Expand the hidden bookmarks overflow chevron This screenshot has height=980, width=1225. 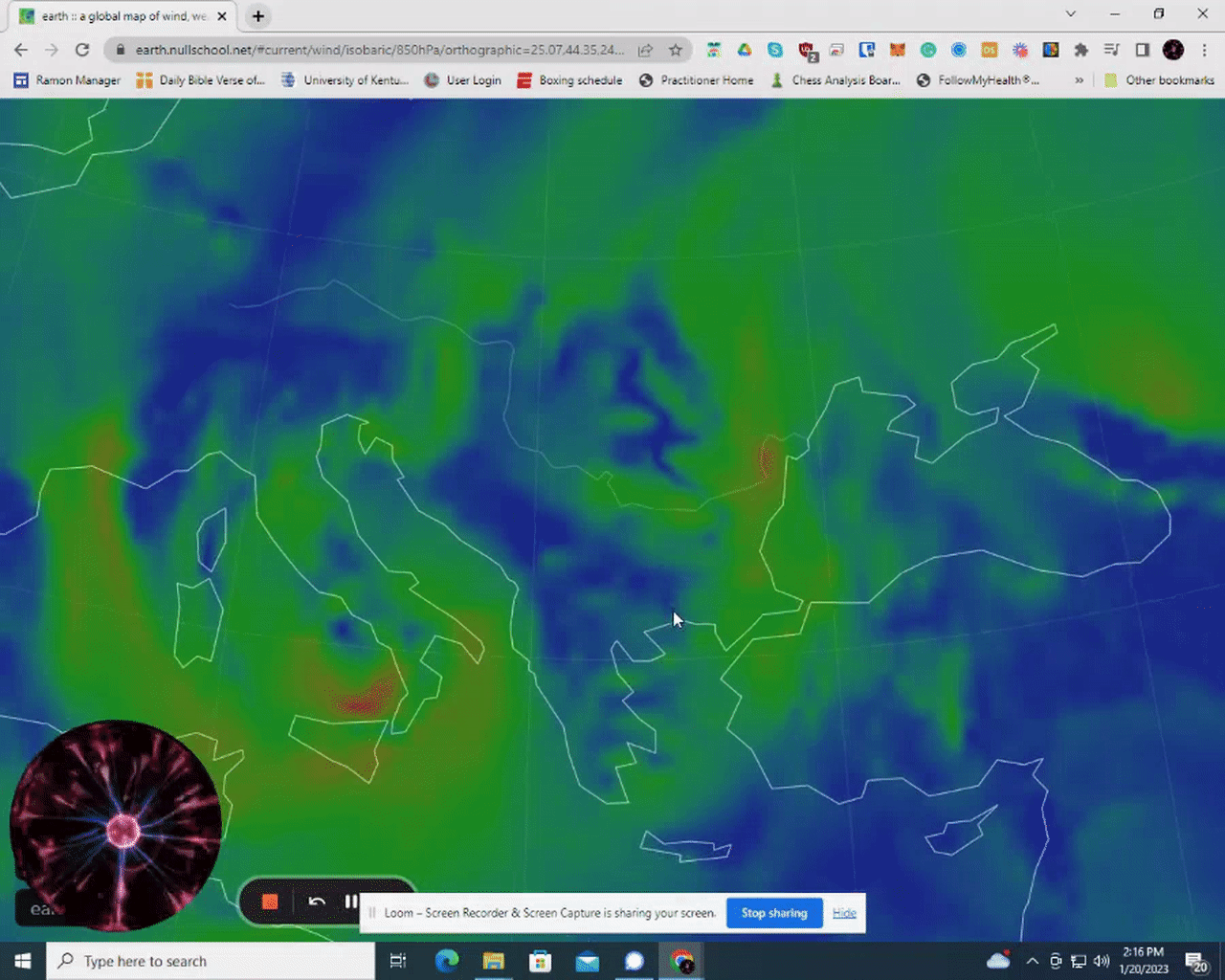1080,80
